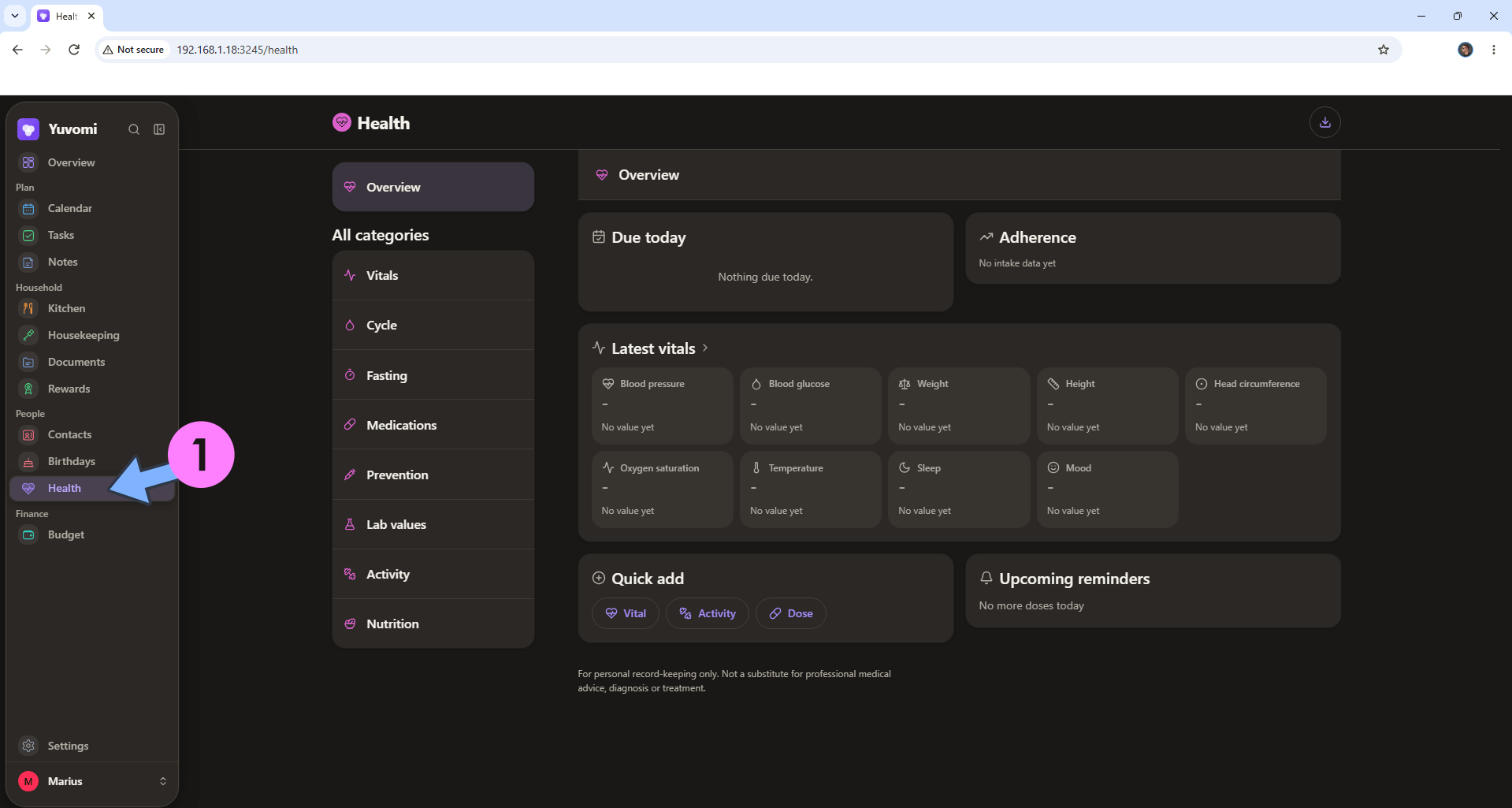Open the tab search dropdown arrow

click(x=15, y=16)
